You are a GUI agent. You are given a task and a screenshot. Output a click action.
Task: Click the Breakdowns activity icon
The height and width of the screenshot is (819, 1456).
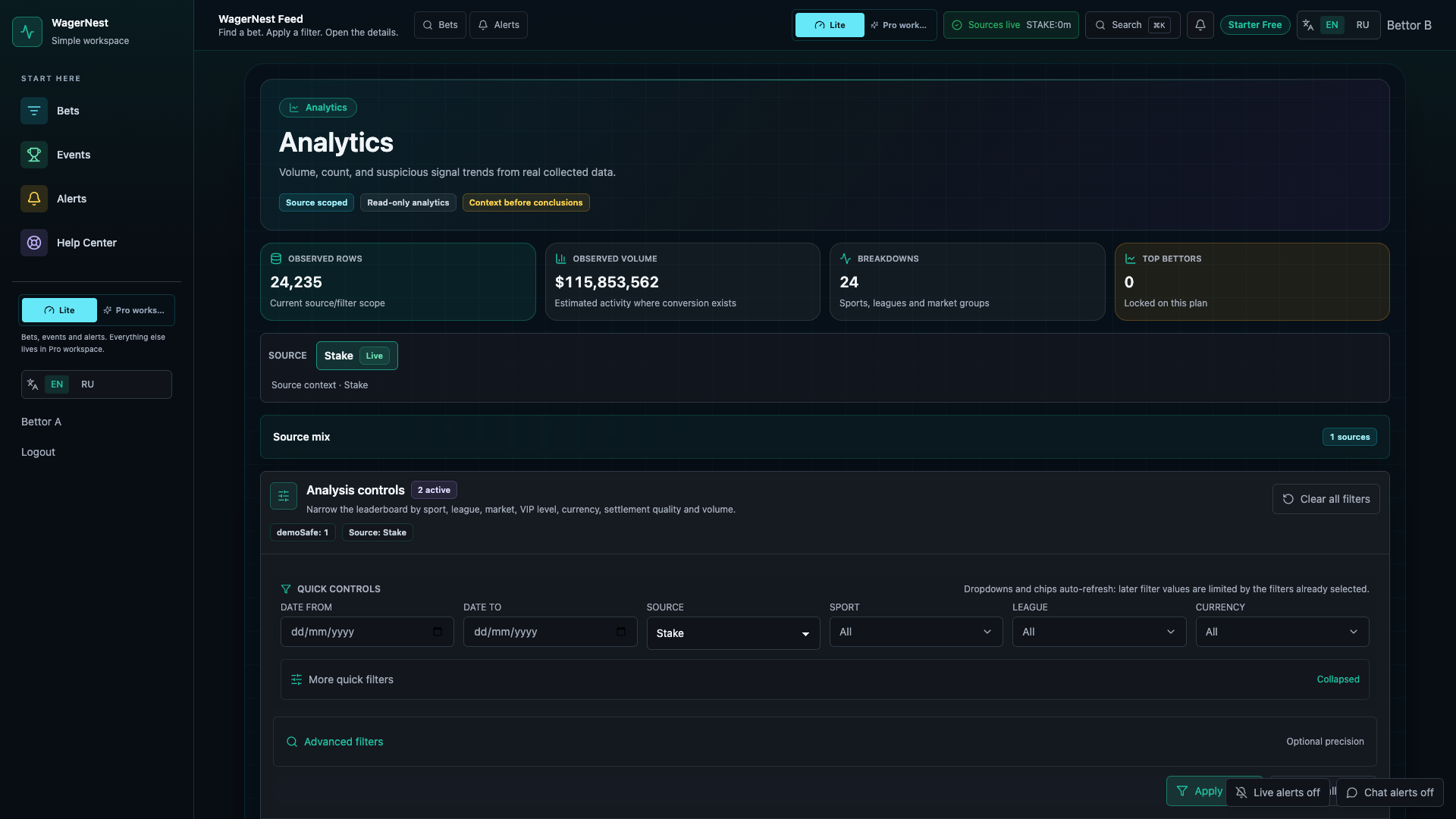click(846, 259)
